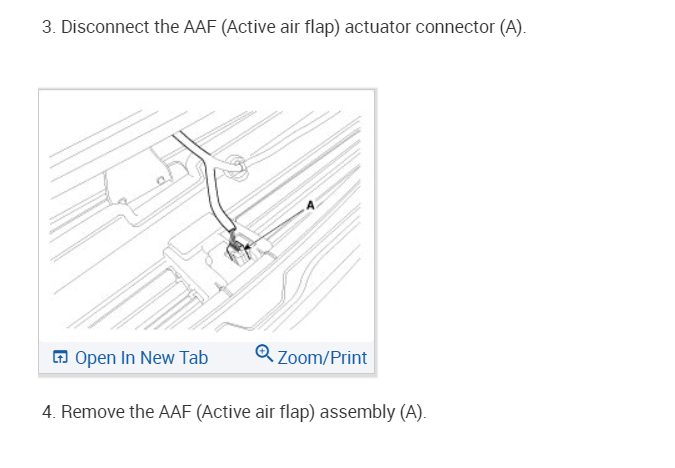675x468 pixels.
Task: Click the word "assembly" in step 4
Action: click(359, 412)
